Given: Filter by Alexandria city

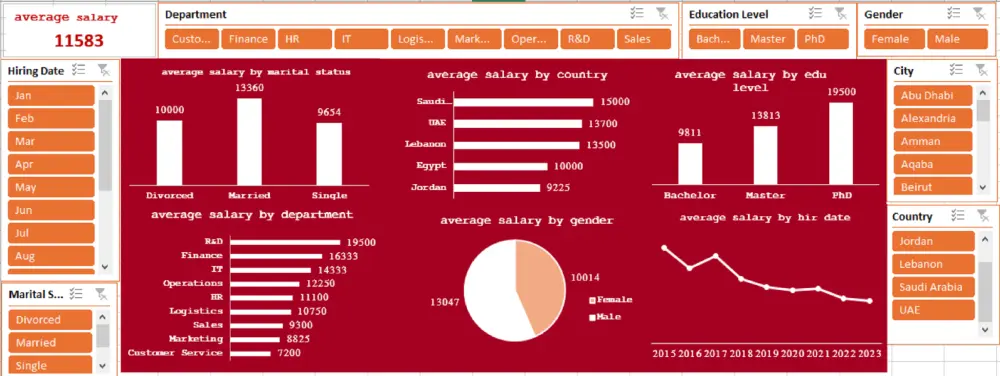Looking at the screenshot, I should 932,119.
